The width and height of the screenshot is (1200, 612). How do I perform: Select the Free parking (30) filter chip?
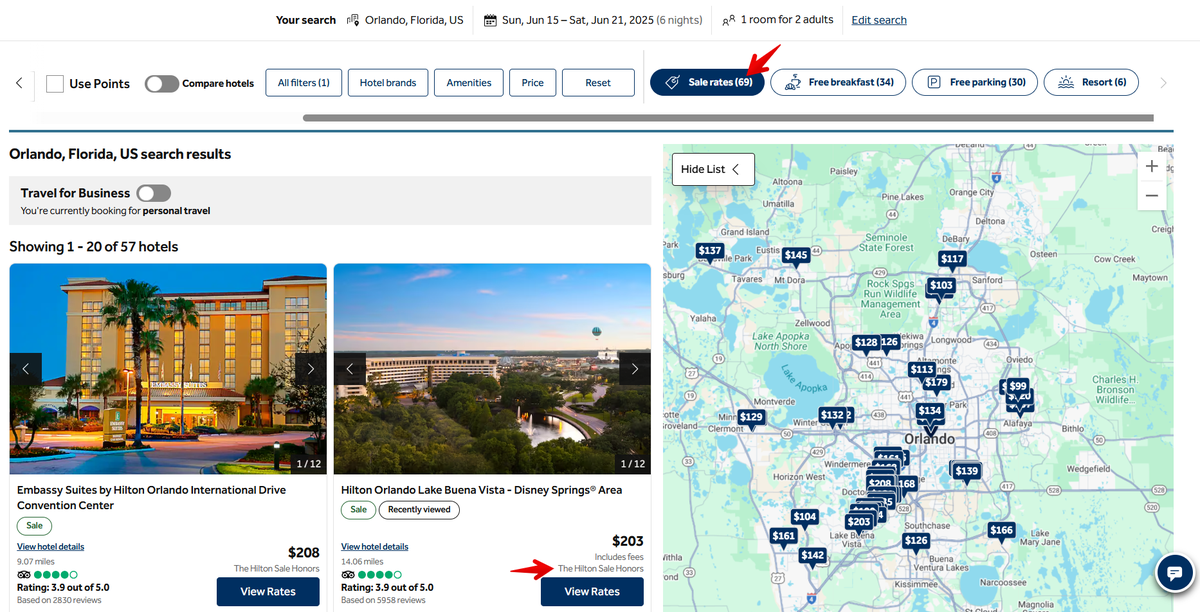pos(975,82)
